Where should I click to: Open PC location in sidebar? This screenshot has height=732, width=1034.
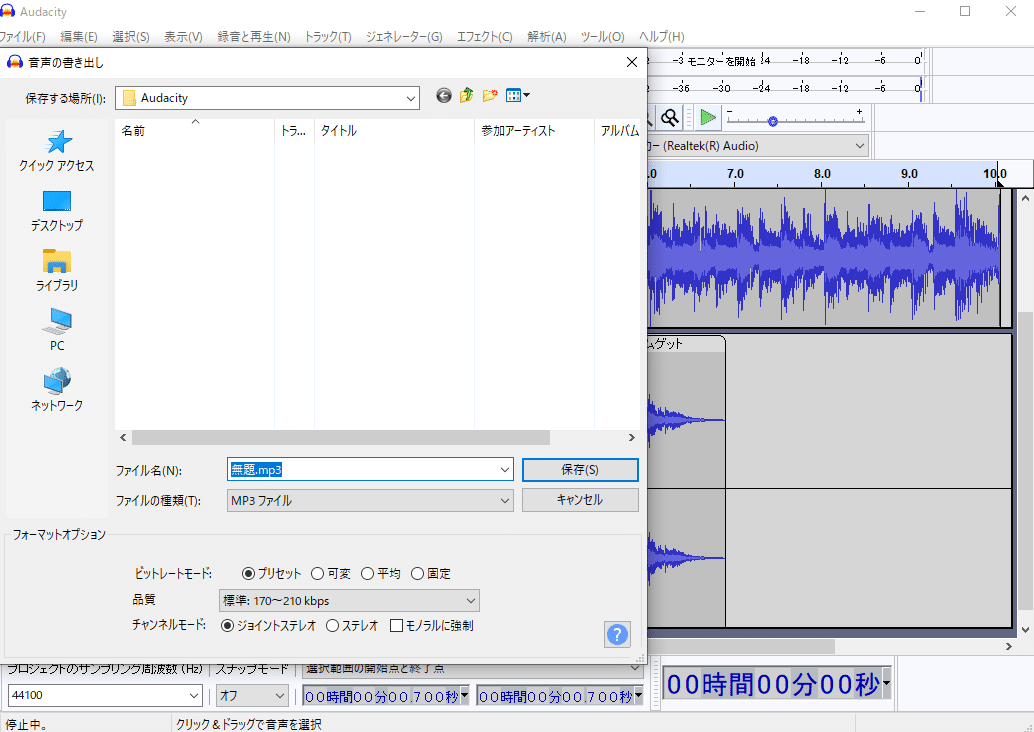[57, 330]
